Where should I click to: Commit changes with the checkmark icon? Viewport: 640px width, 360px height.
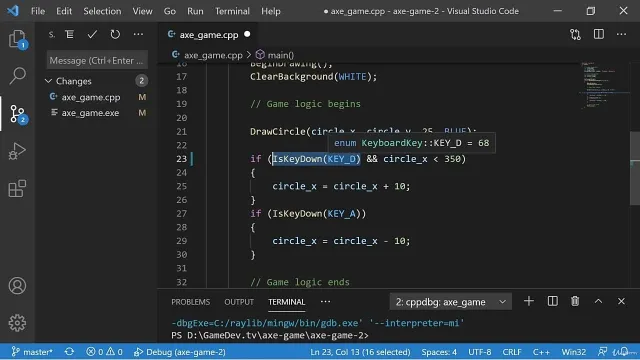pos(92,35)
